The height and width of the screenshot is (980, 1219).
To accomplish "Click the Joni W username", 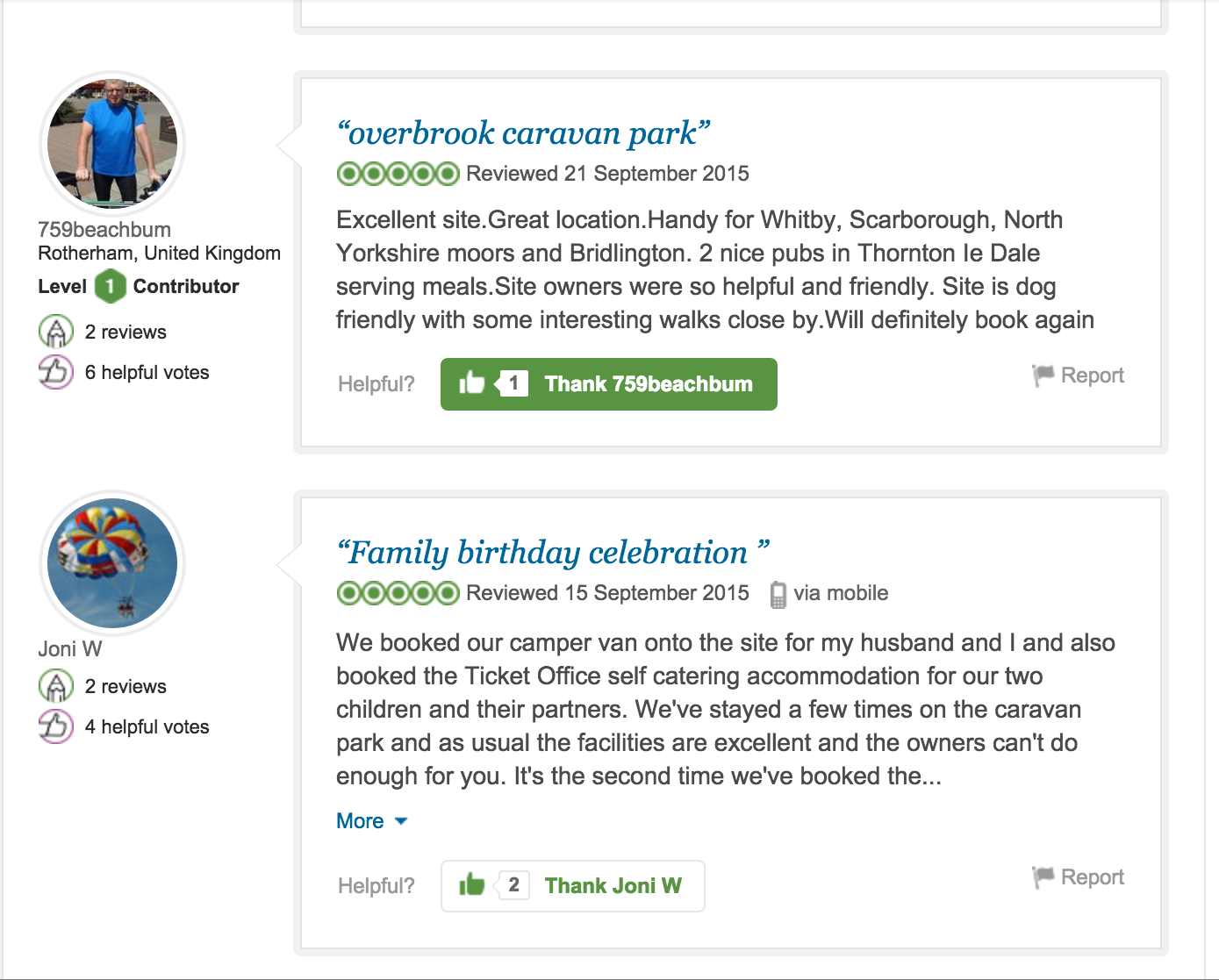I will coord(70,649).
